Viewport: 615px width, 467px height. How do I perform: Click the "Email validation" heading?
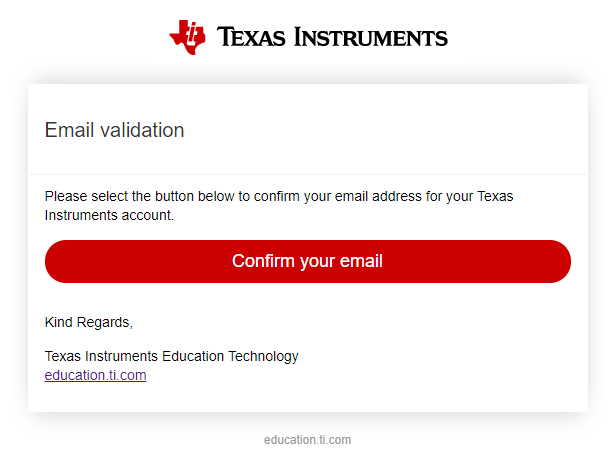[x=114, y=130]
